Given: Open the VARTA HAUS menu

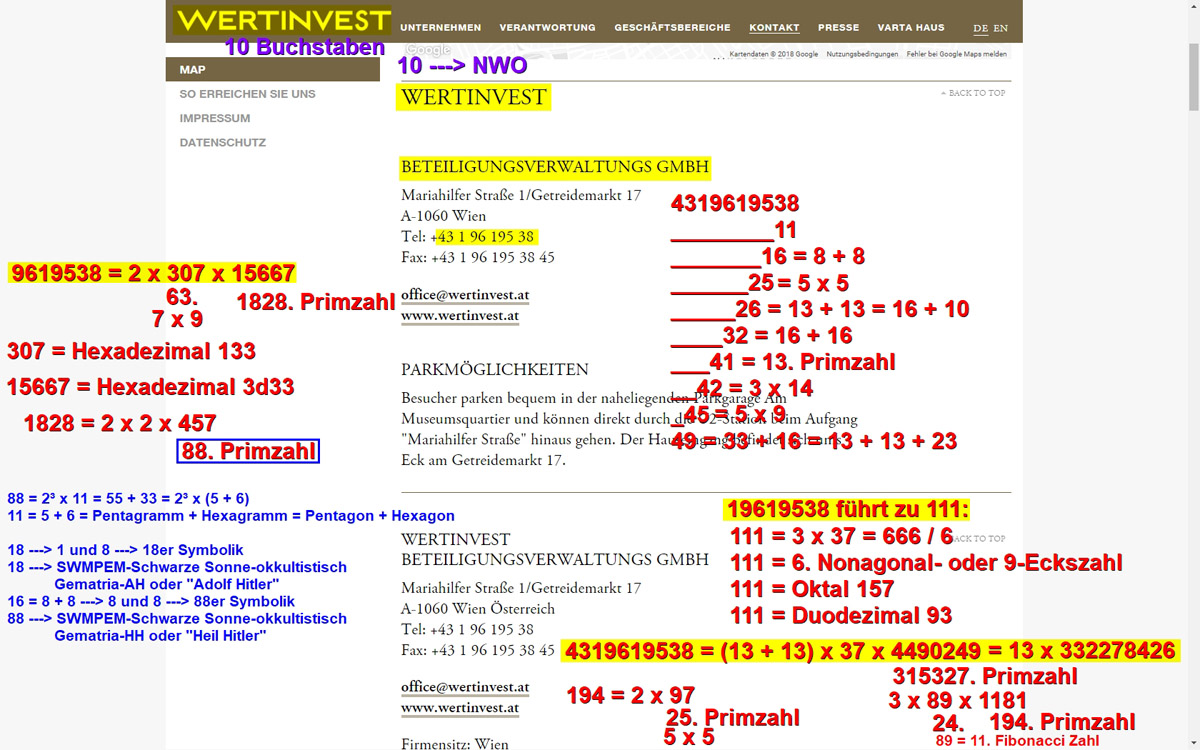Looking at the screenshot, I should pos(911,28).
